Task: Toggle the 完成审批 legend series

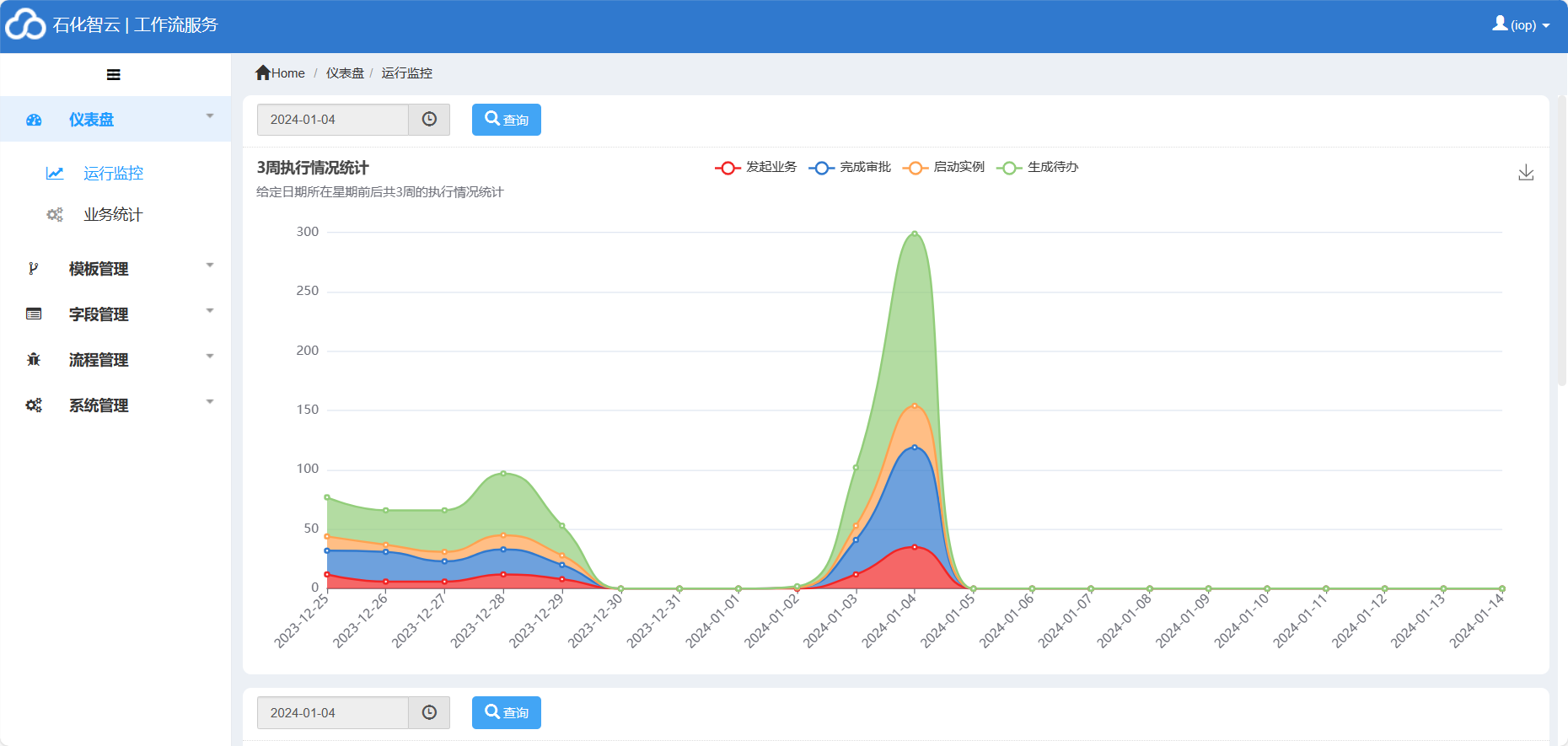Action: [x=850, y=167]
